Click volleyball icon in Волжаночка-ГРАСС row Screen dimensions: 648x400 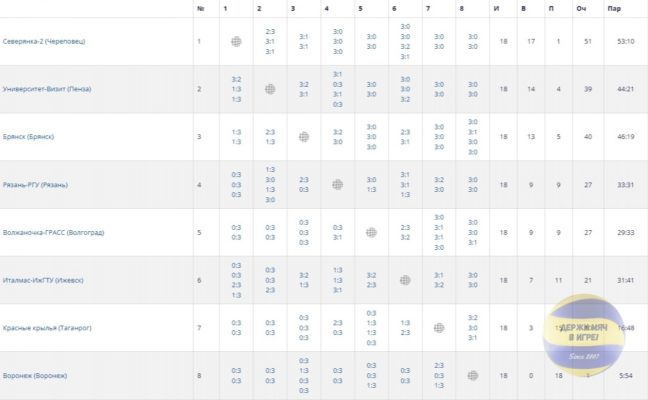coord(372,233)
